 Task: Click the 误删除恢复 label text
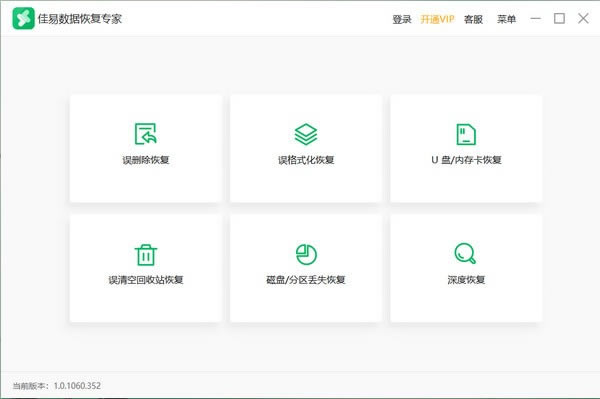point(146,160)
